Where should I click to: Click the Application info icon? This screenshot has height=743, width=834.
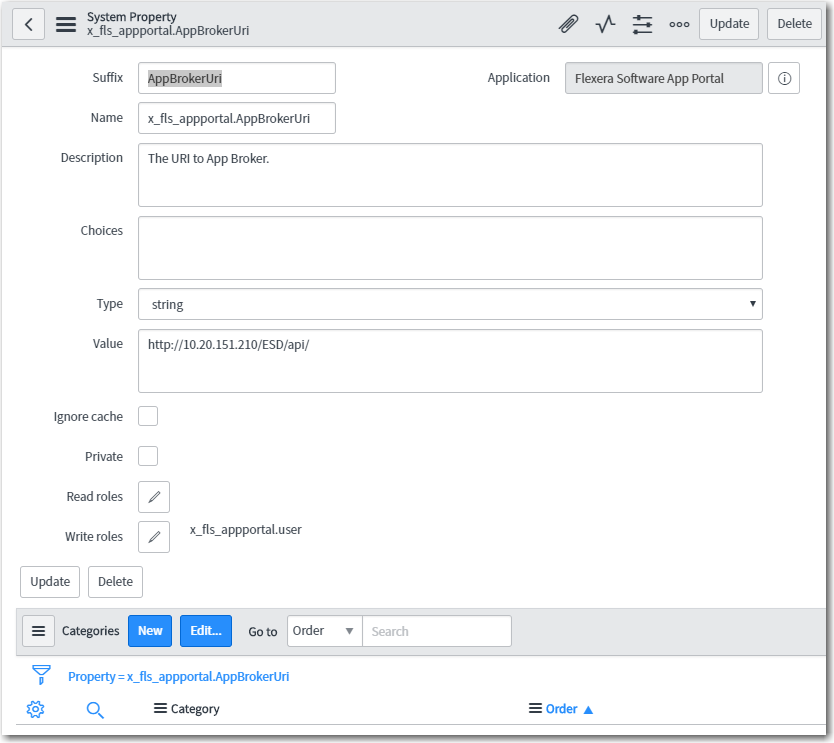(784, 79)
